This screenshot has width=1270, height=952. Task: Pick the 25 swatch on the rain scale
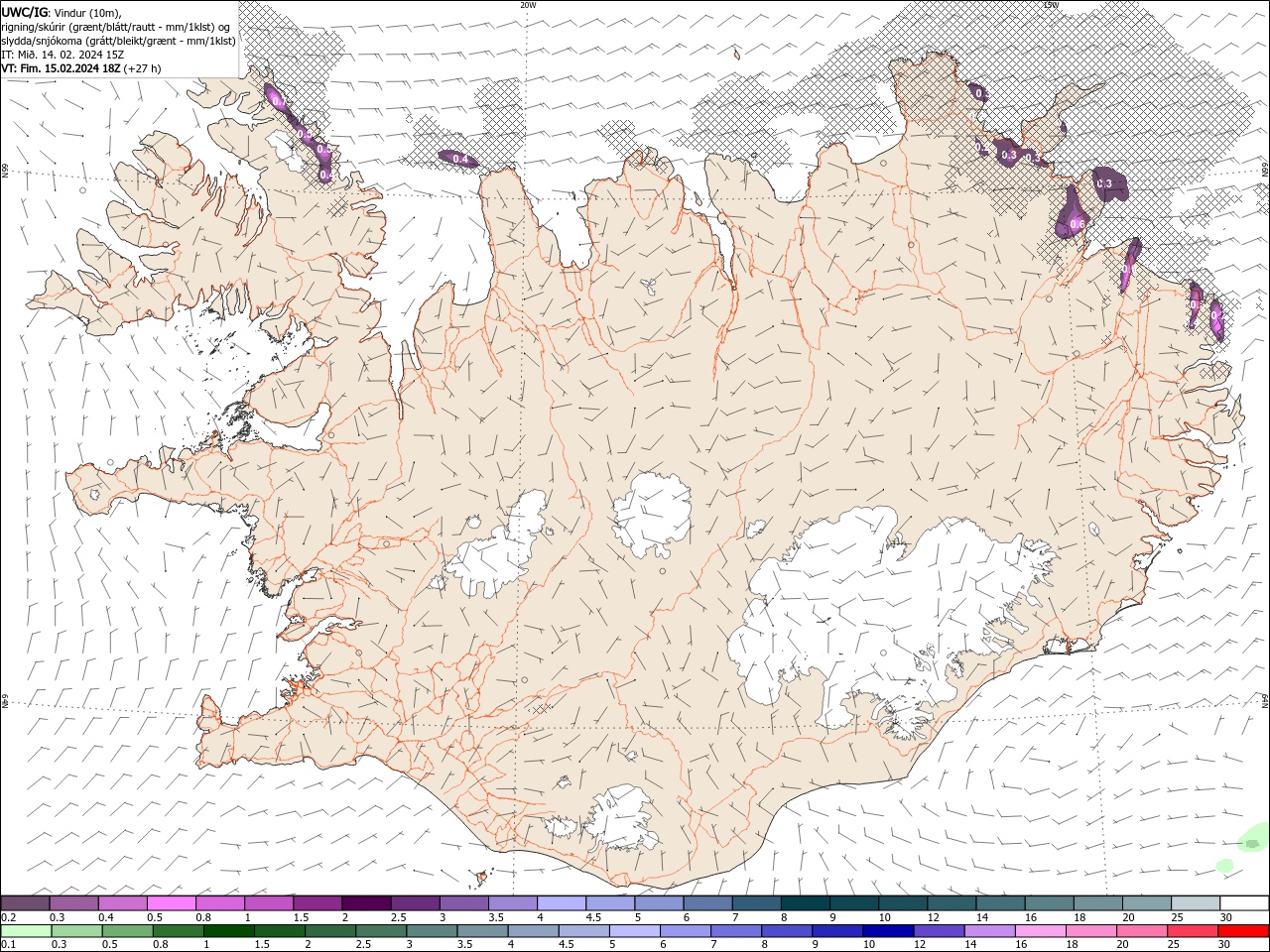[1192, 931]
